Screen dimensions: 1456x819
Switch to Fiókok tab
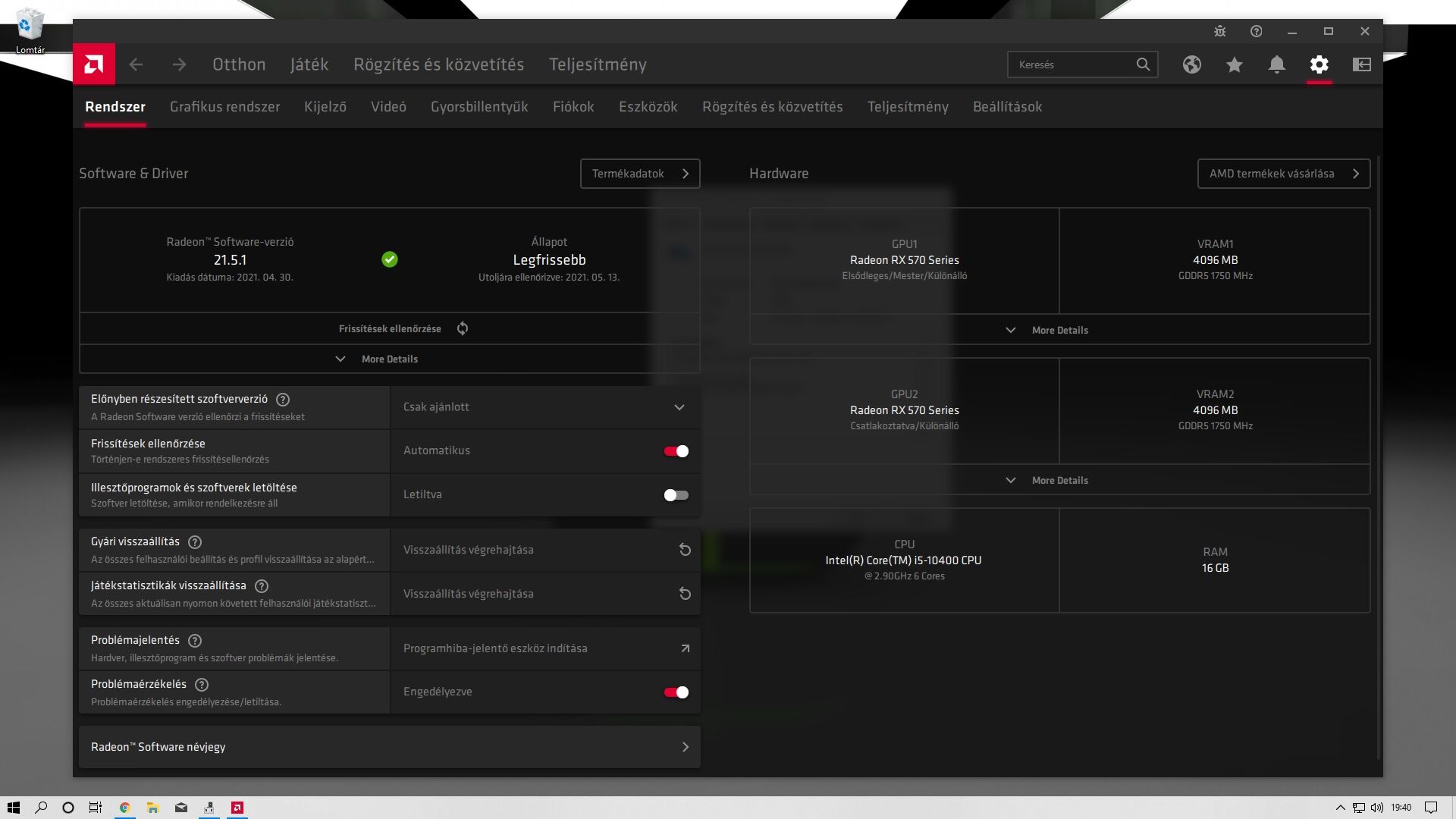coord(573,107)
